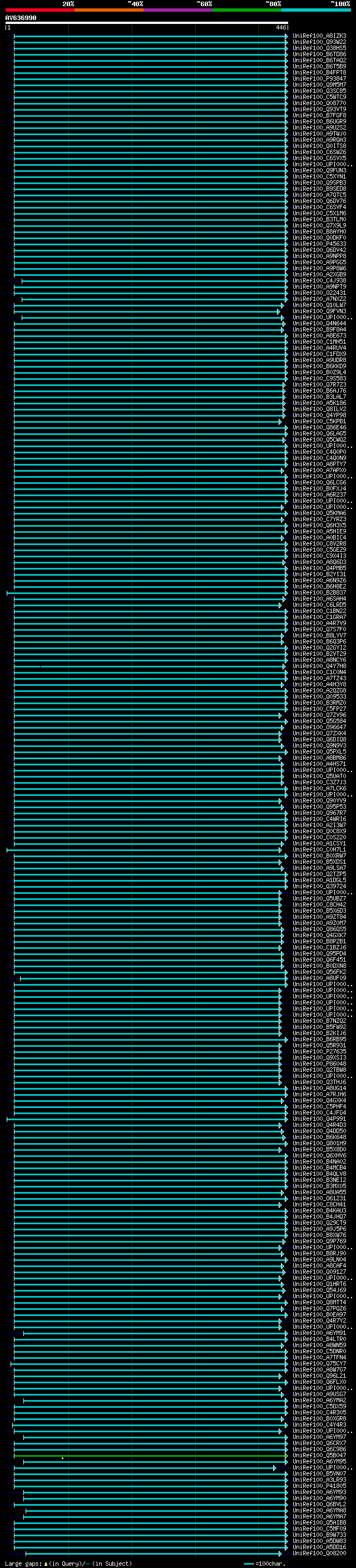This screenshot has height=1568, width=356.
Task: Select the UniRef100_Q86QS5 label
Action: point(319,929)
